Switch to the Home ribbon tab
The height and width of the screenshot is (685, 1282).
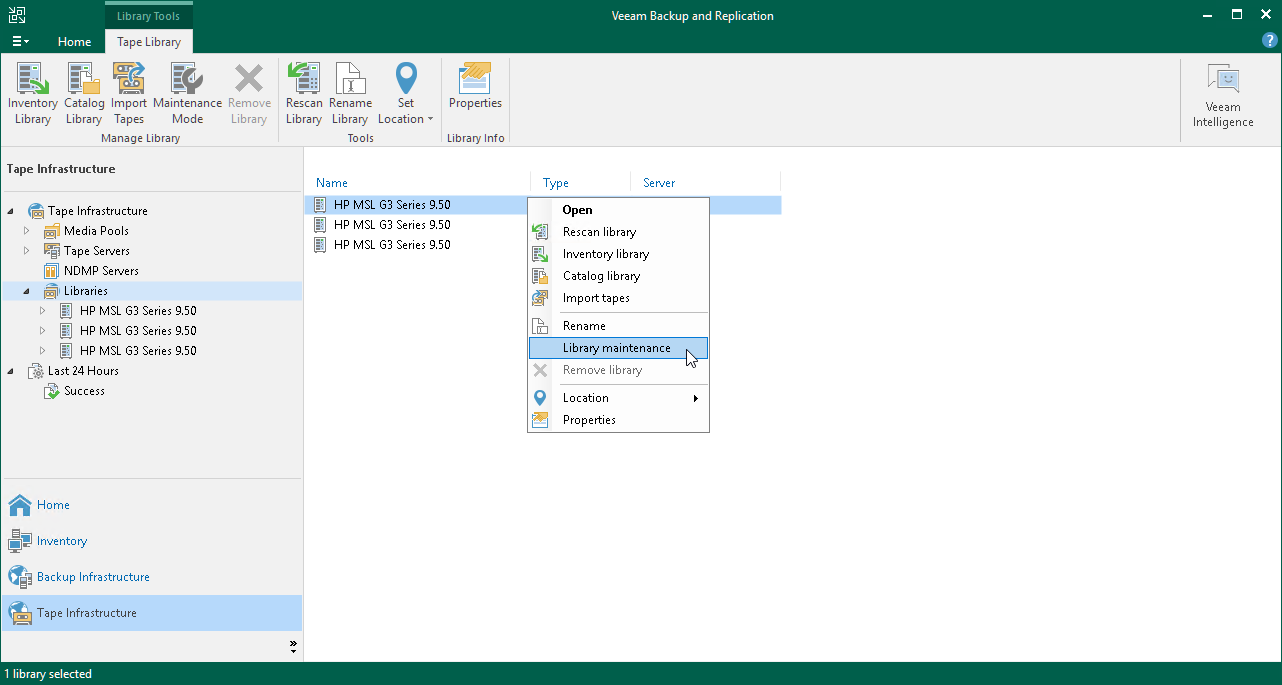[x=74, y=42]
